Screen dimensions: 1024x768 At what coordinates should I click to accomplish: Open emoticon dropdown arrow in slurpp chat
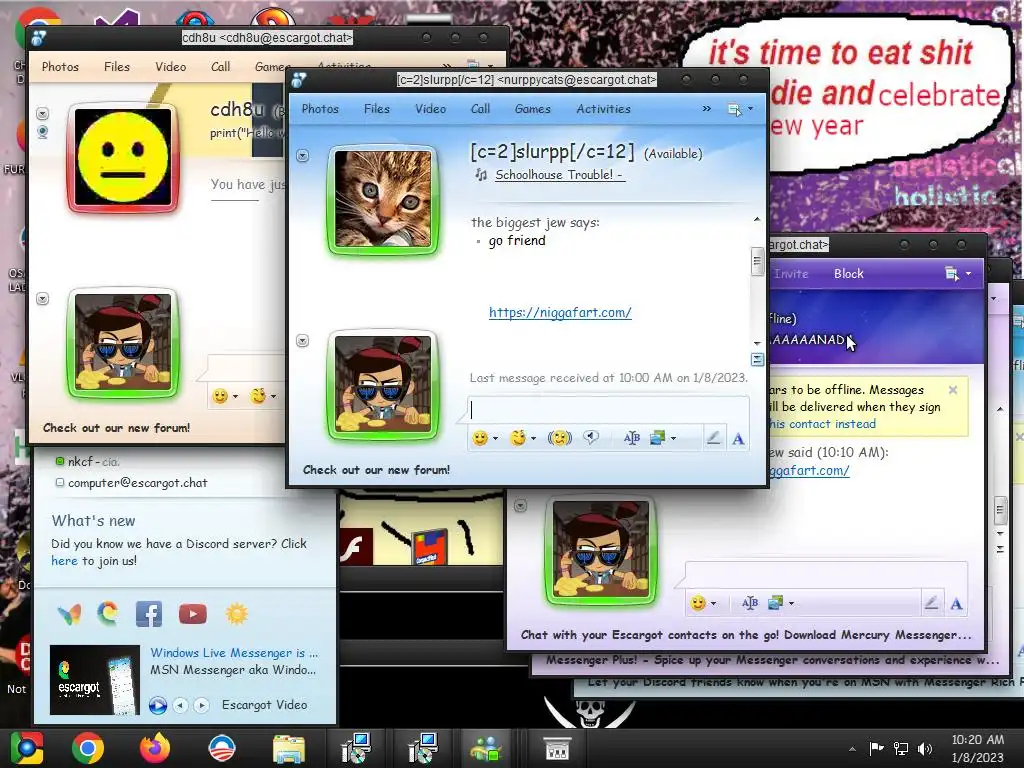(x=496, y=438)
